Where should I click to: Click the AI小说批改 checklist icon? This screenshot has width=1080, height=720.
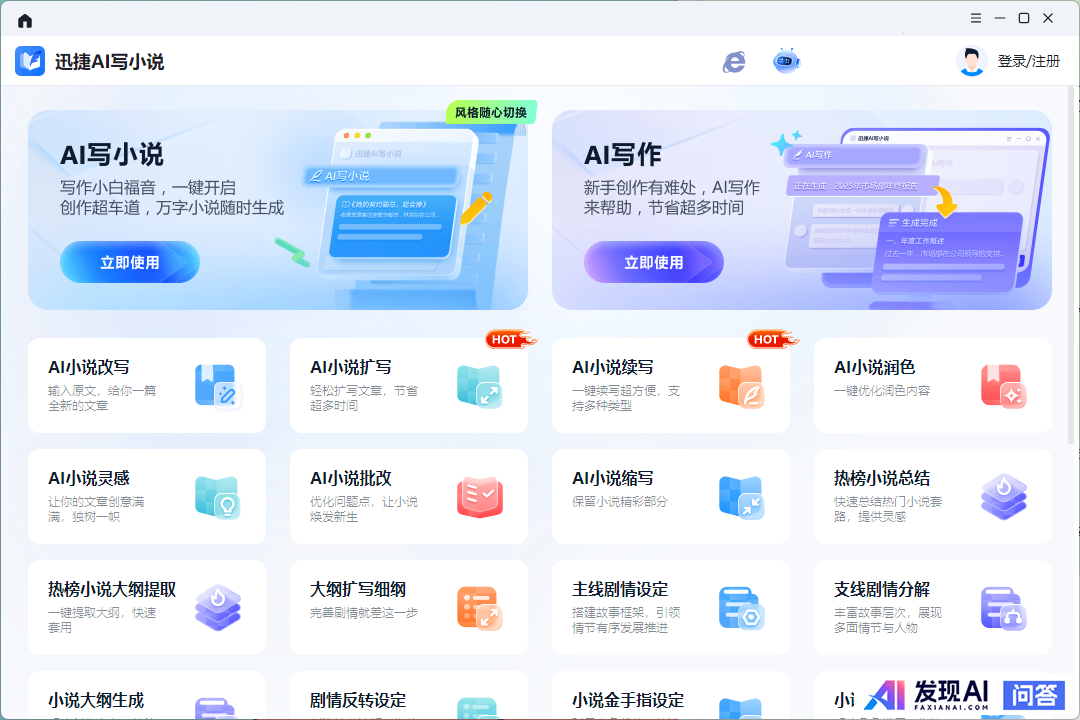[479, 497]
